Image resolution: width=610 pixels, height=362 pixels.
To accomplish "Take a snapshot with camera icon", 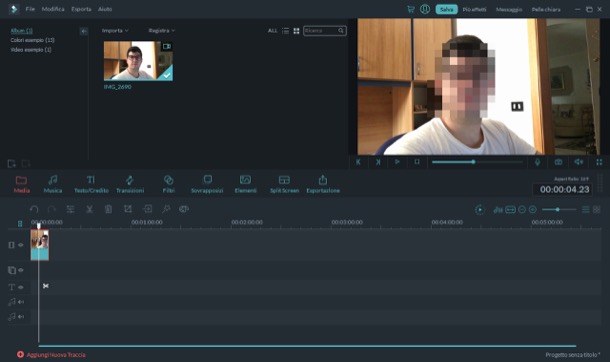I will 558,162.
